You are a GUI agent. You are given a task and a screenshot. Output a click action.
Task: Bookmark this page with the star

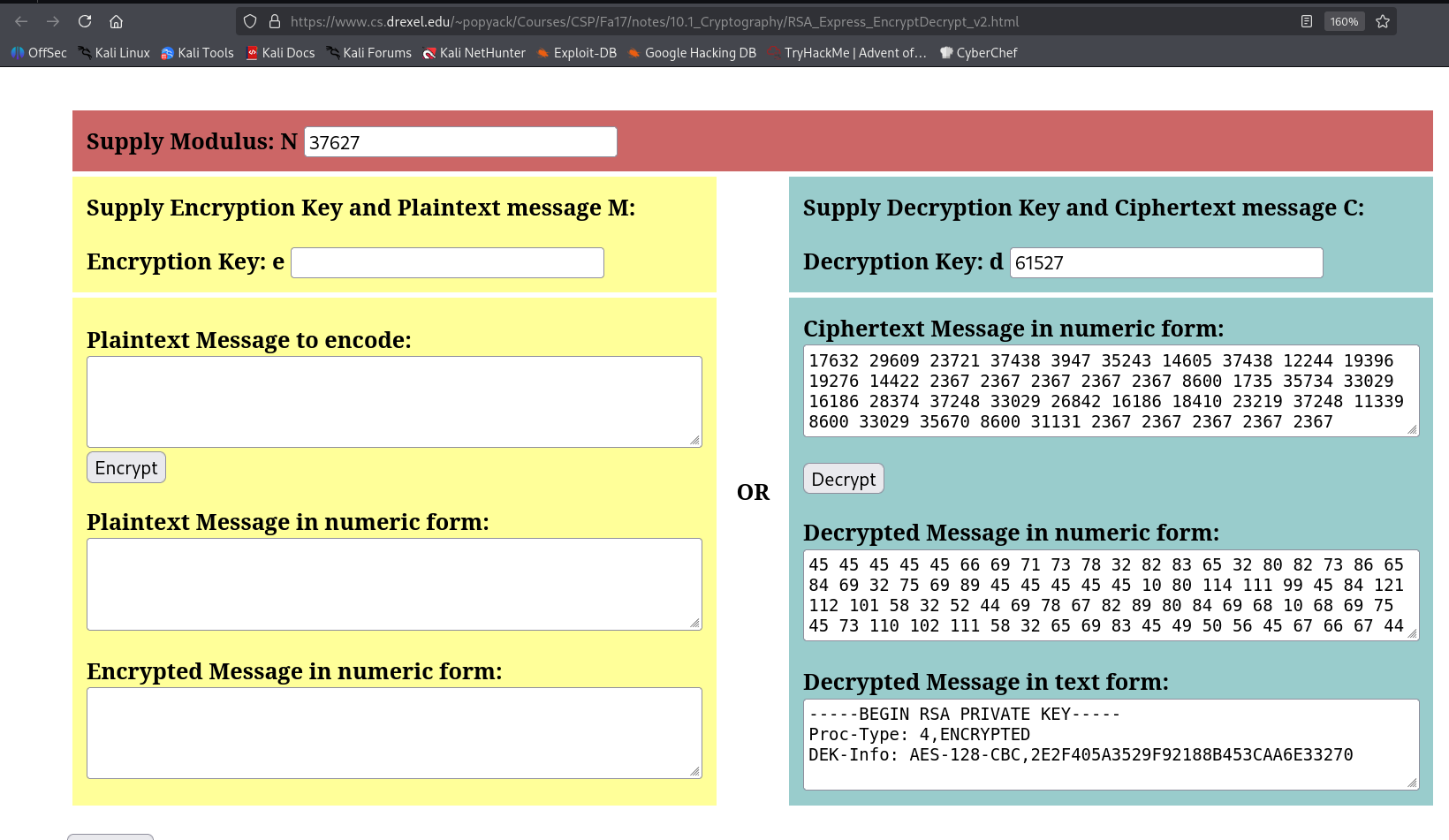[1380, 21]
